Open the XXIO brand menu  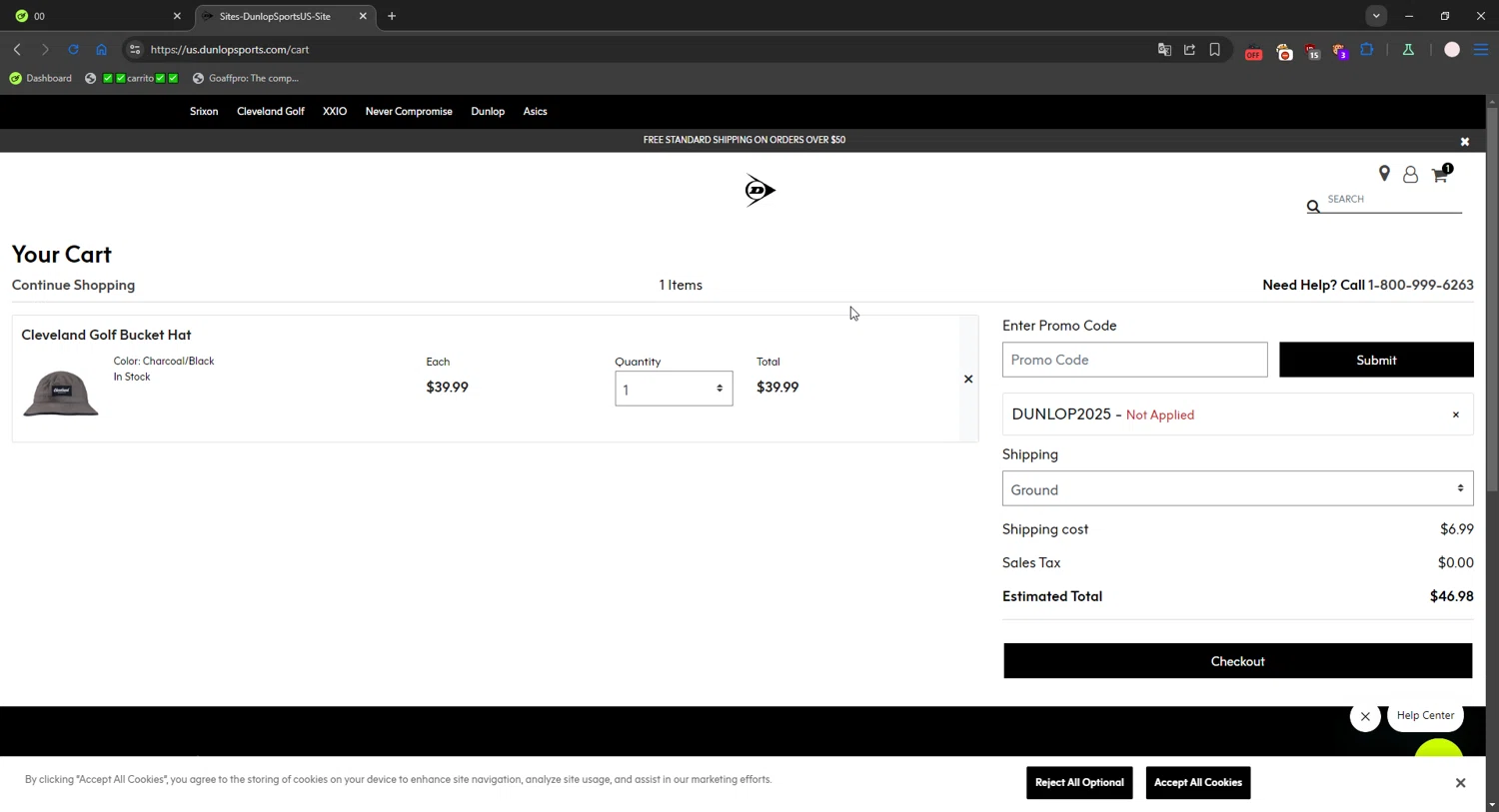point(335,111)
